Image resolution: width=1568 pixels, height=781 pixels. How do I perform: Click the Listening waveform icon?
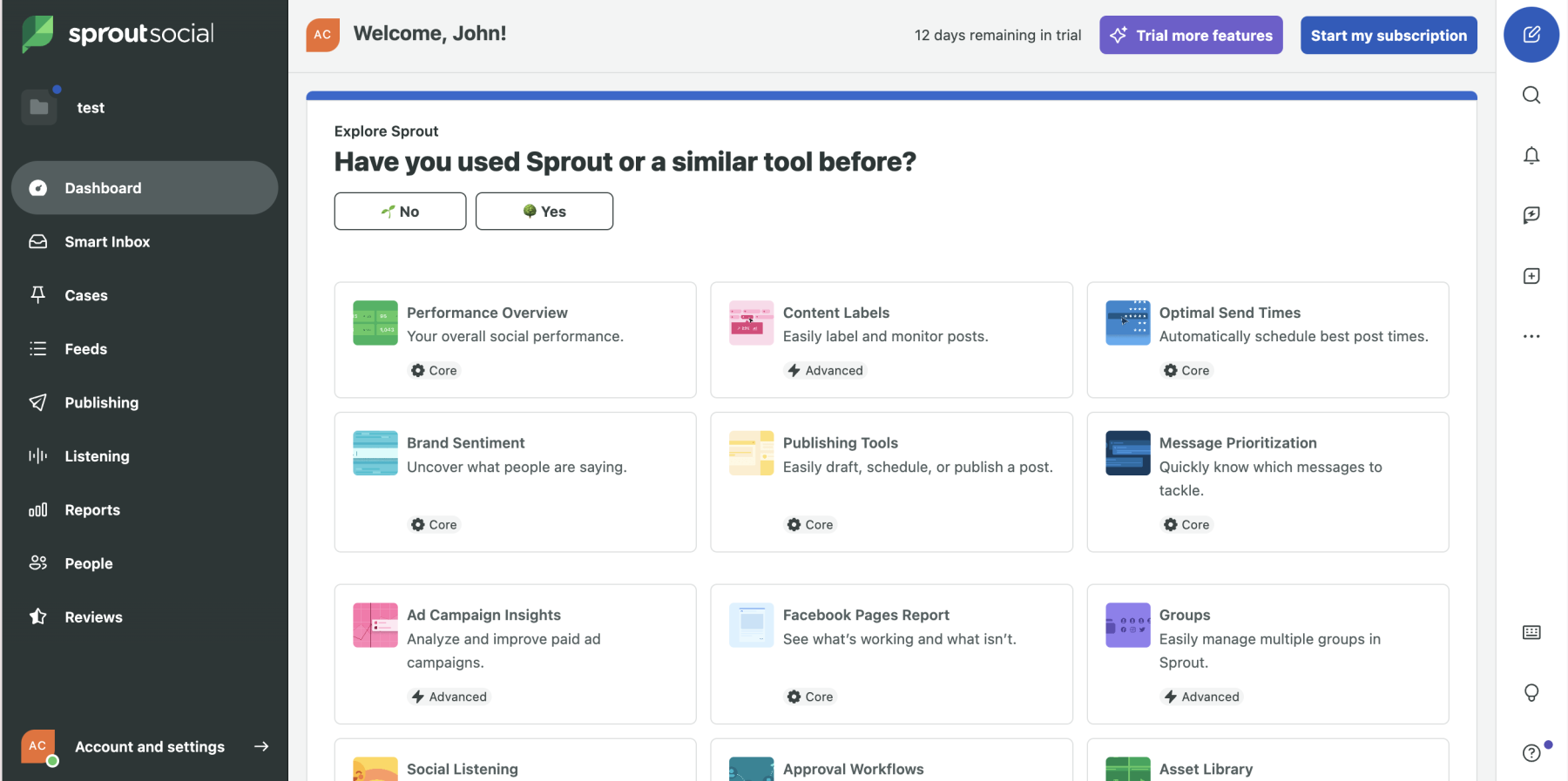click(x=38, y=456)
